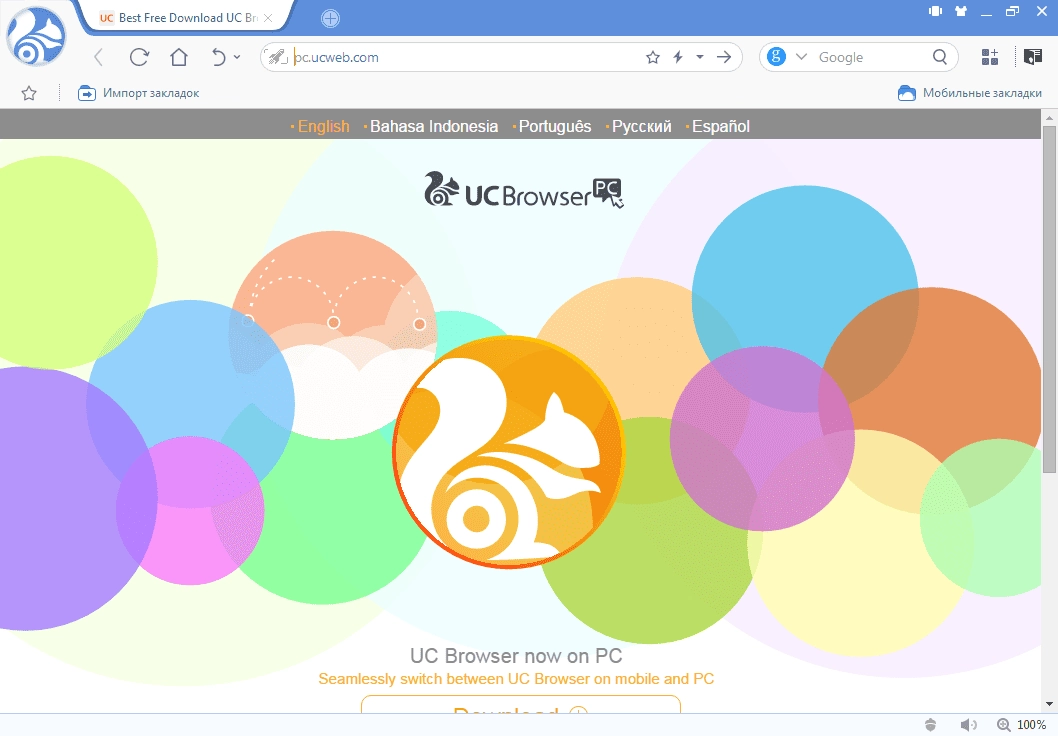The width and height of the screenshot is (1058, 736).
Task: Reload the page with refresh icon
Action: tap(139, 57)
